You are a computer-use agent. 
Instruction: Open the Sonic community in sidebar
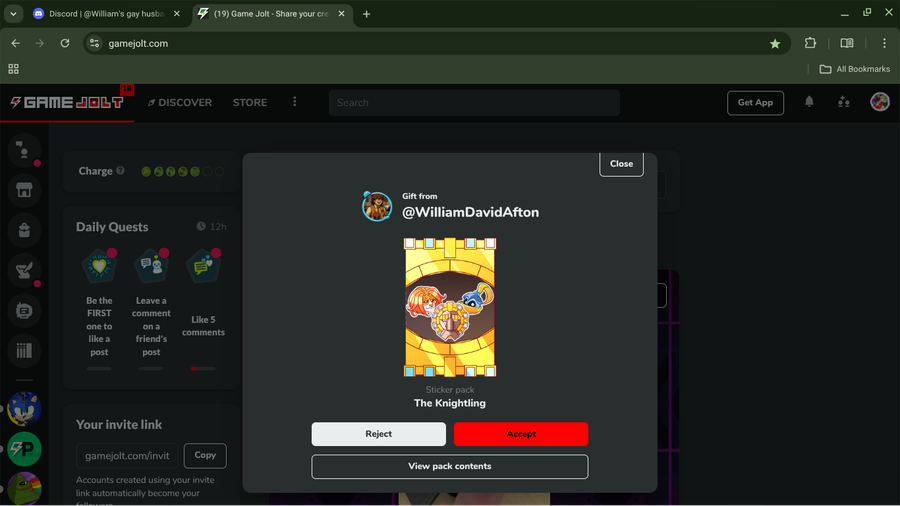(x=24, y=408)
